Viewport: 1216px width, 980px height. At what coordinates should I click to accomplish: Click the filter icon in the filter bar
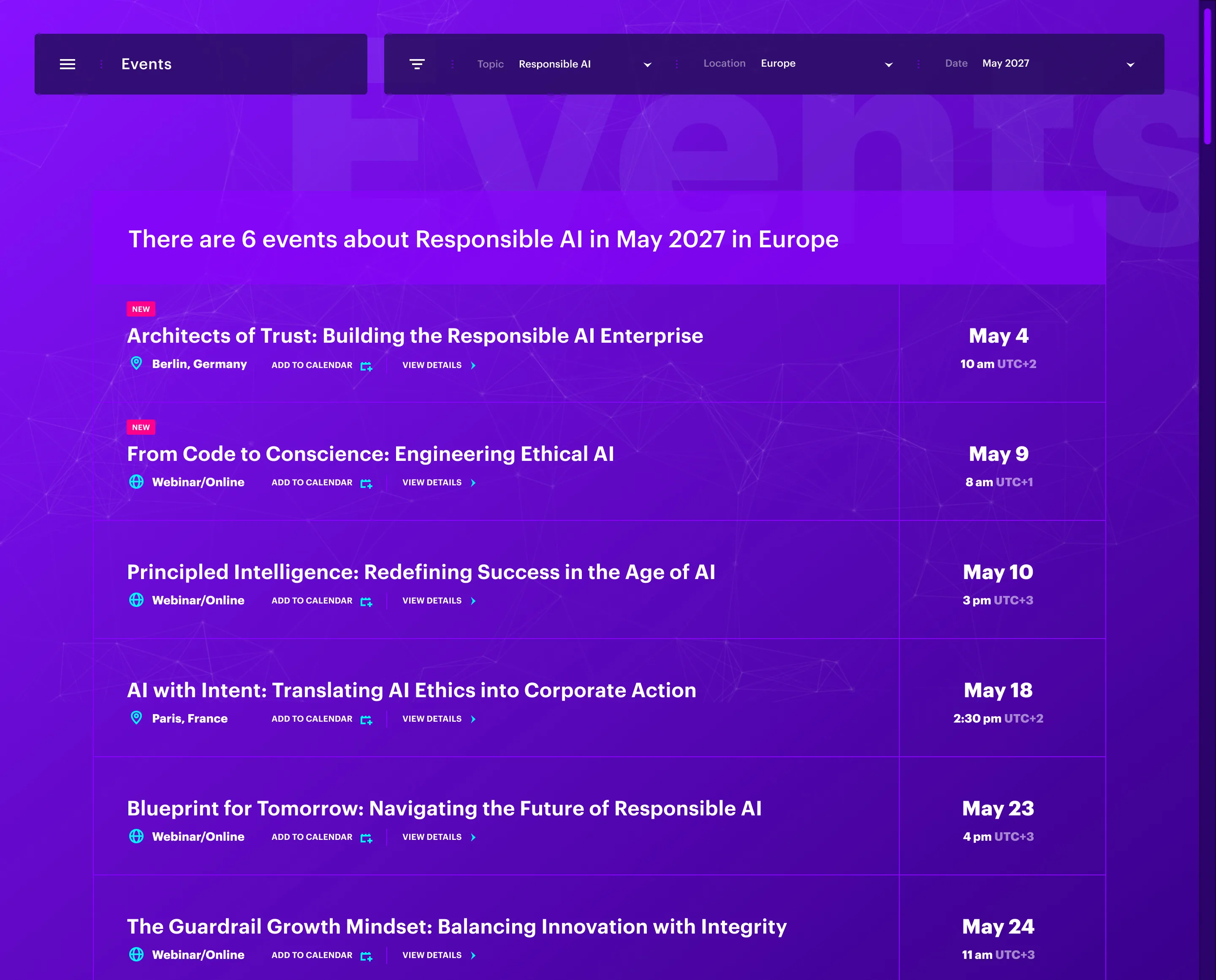tap(417, 64)
